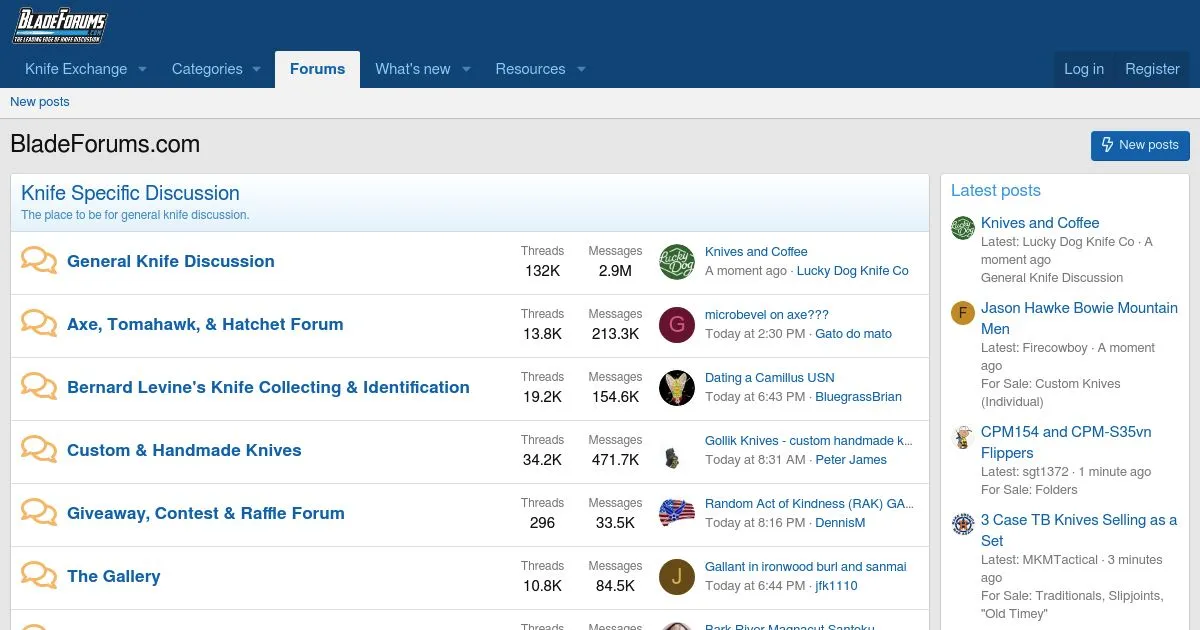The height and width of the screenshot is (630, 1200).
Task: Open DennisM's flag avatar
Action: coord(677,514)
